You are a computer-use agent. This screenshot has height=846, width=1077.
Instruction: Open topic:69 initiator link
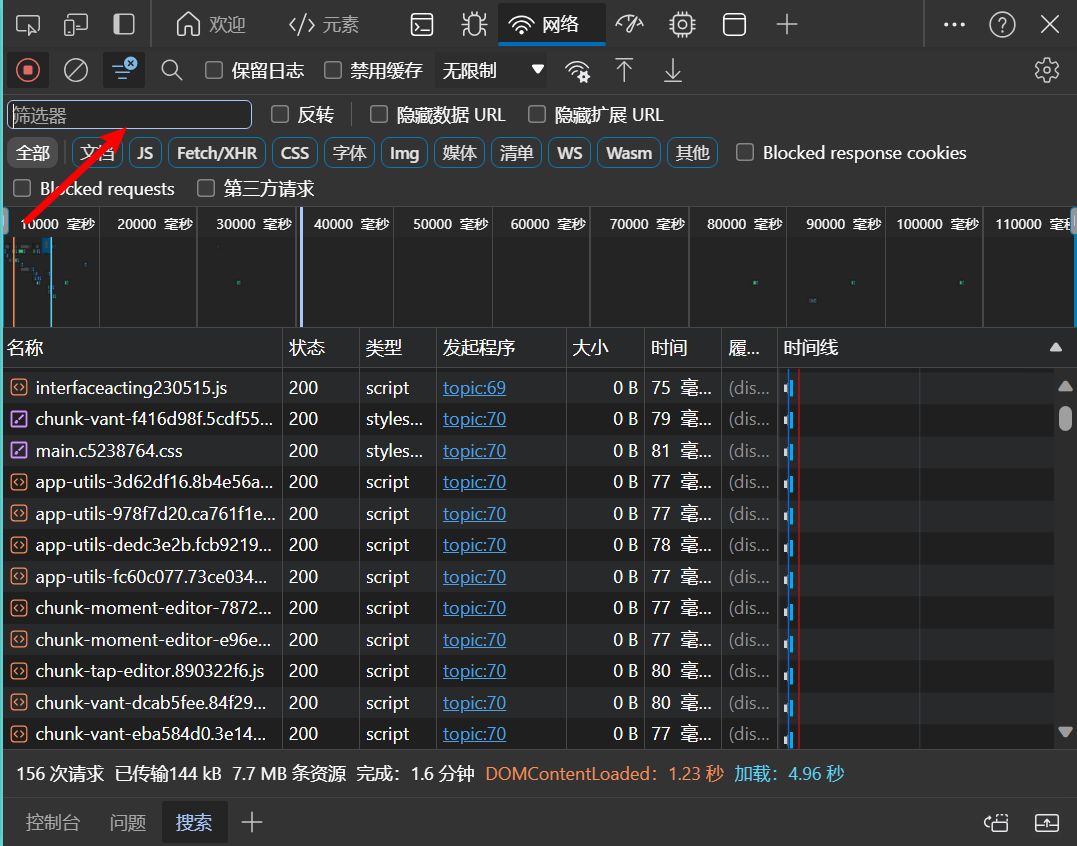point(474,388)
